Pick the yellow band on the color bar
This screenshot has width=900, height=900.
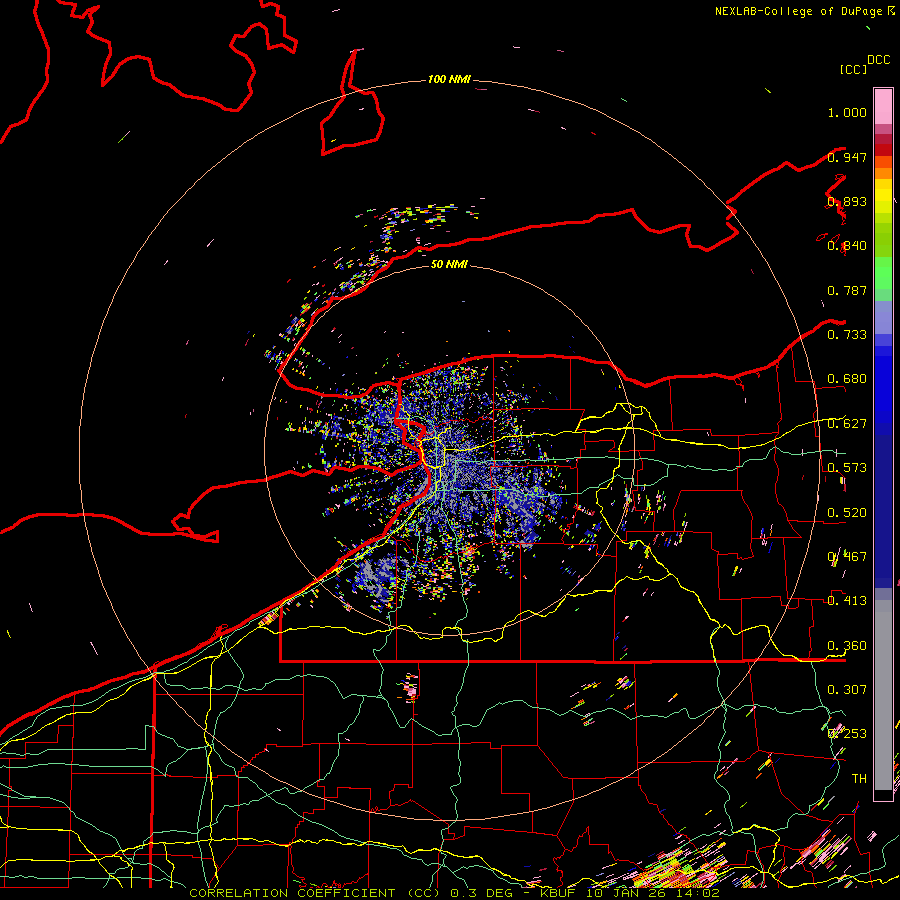[883, 196]
